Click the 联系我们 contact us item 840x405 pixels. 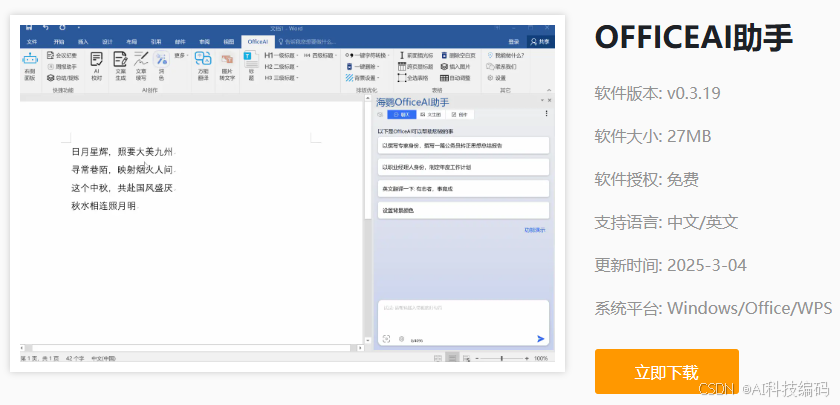(501, 66)
